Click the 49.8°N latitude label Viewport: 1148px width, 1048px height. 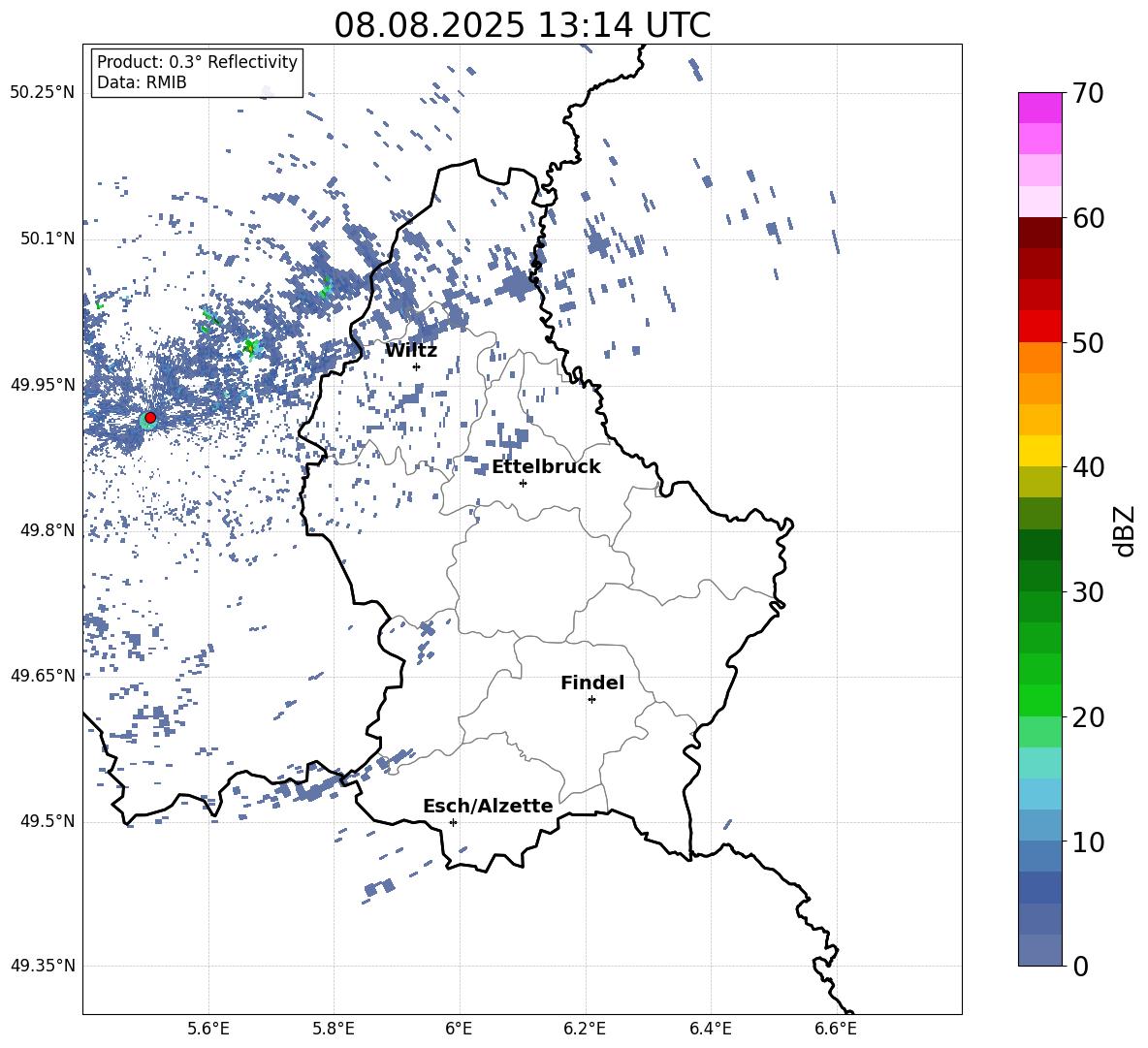click(x=48, y=530)
